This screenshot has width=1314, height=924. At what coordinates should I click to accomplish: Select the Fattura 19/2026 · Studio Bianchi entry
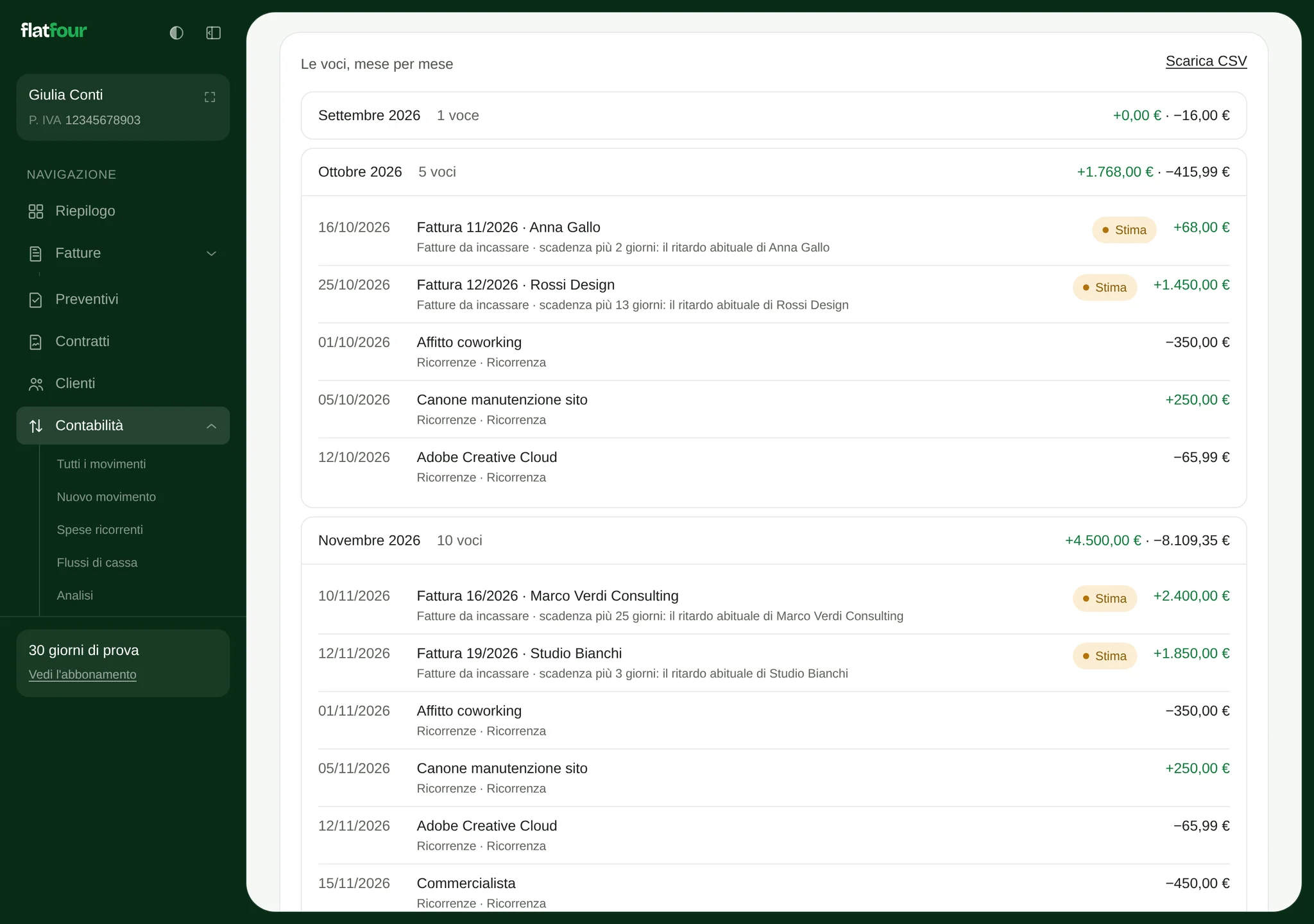point(774,663)
